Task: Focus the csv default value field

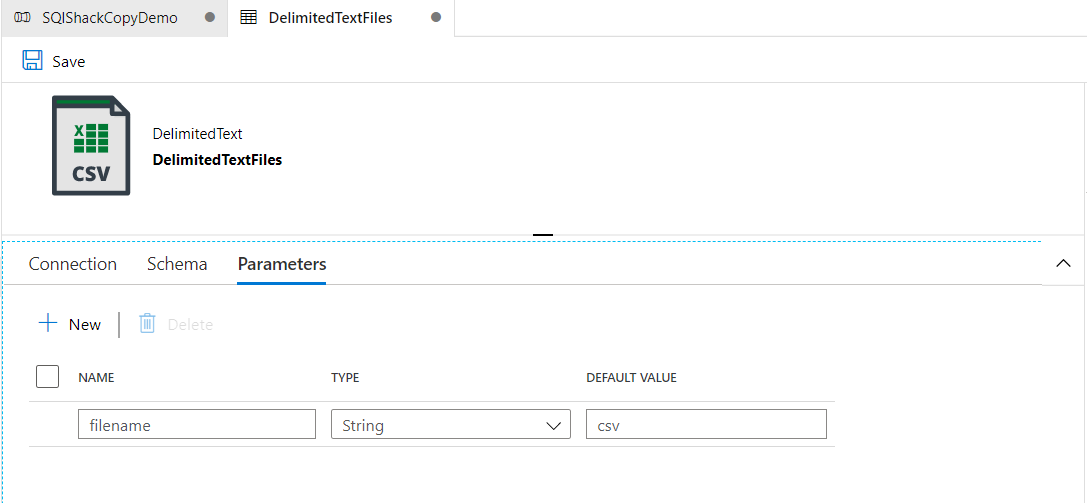Action: 705,425
